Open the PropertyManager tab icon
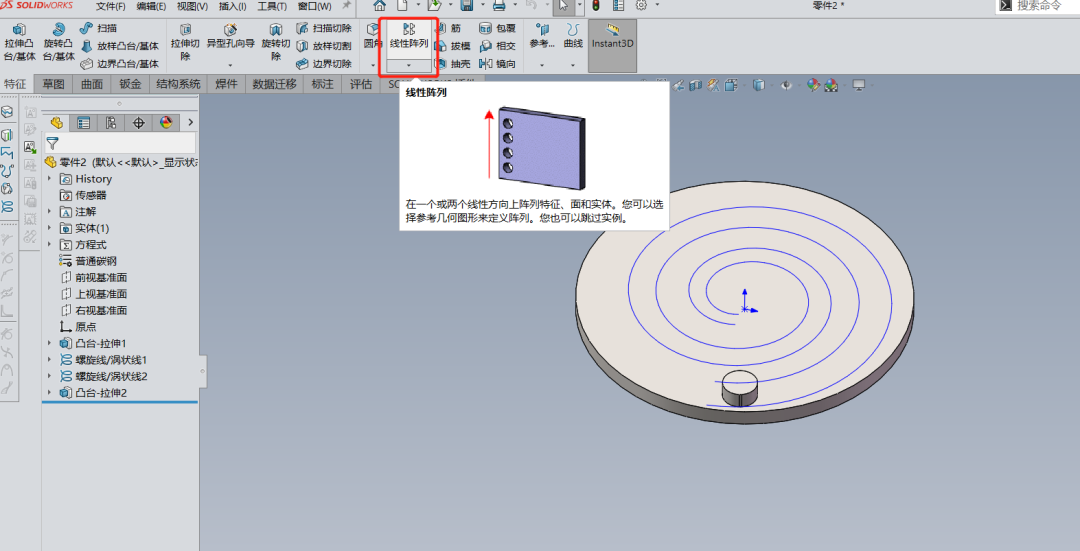This screenshot has height=551, width=1080. (x=83, y=123)
